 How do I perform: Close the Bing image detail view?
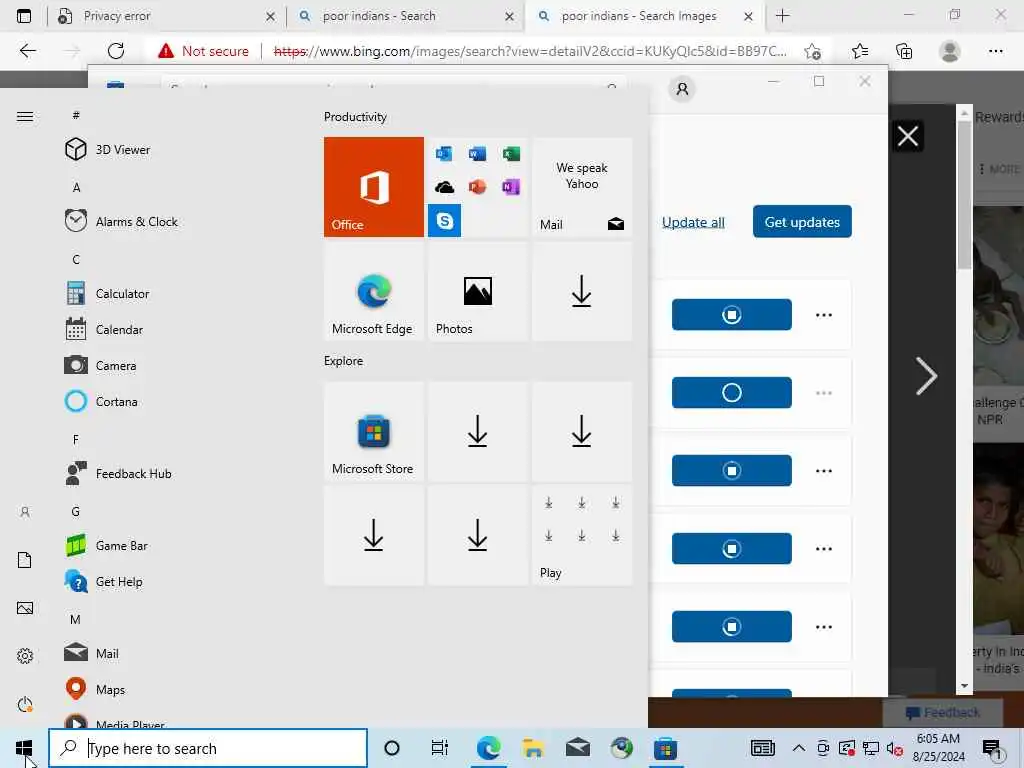point(908,136)
